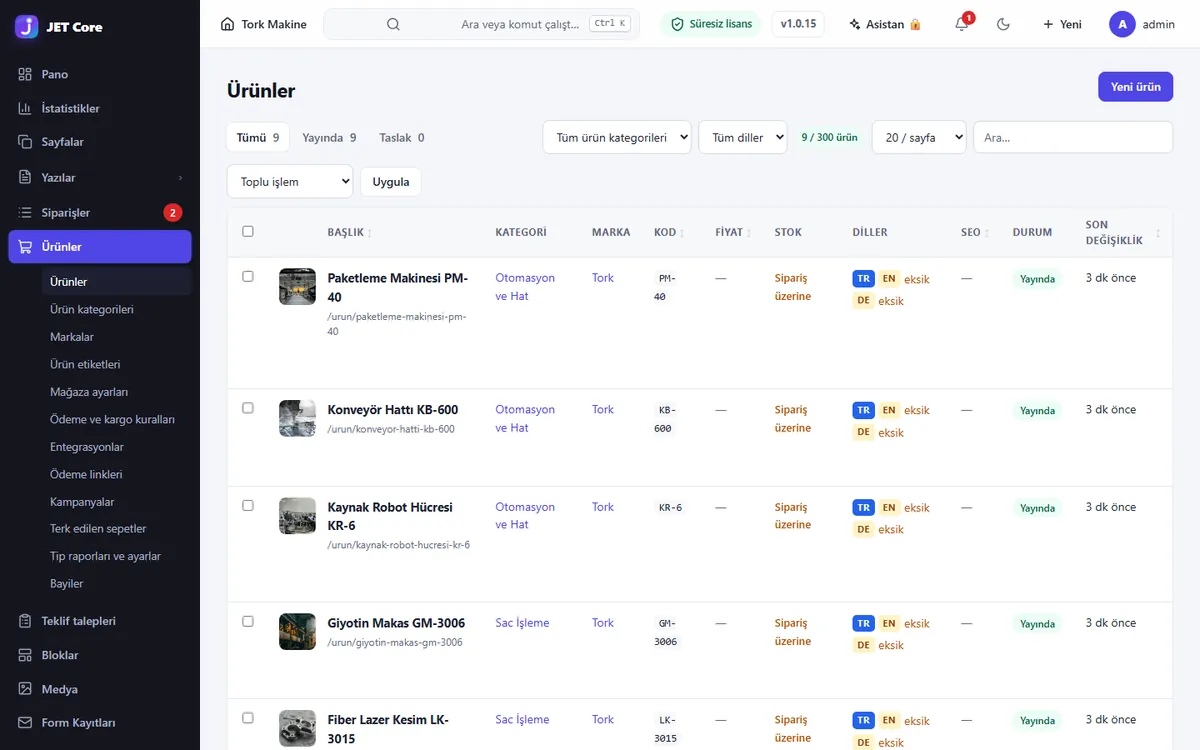Click the Yazılar document icon
The image size is (1200, 750).
point(25,177)
